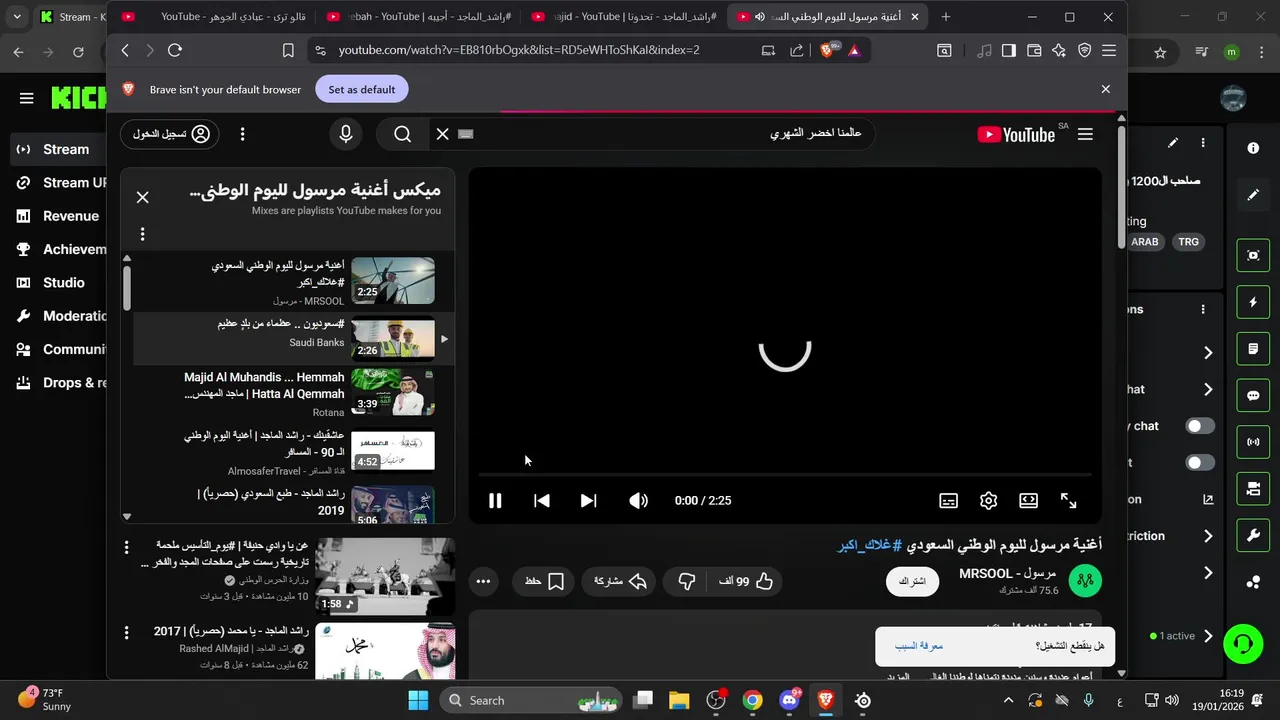Reload the page in Brave
The width and height of the screenshot is (1280, 720).
175,50
